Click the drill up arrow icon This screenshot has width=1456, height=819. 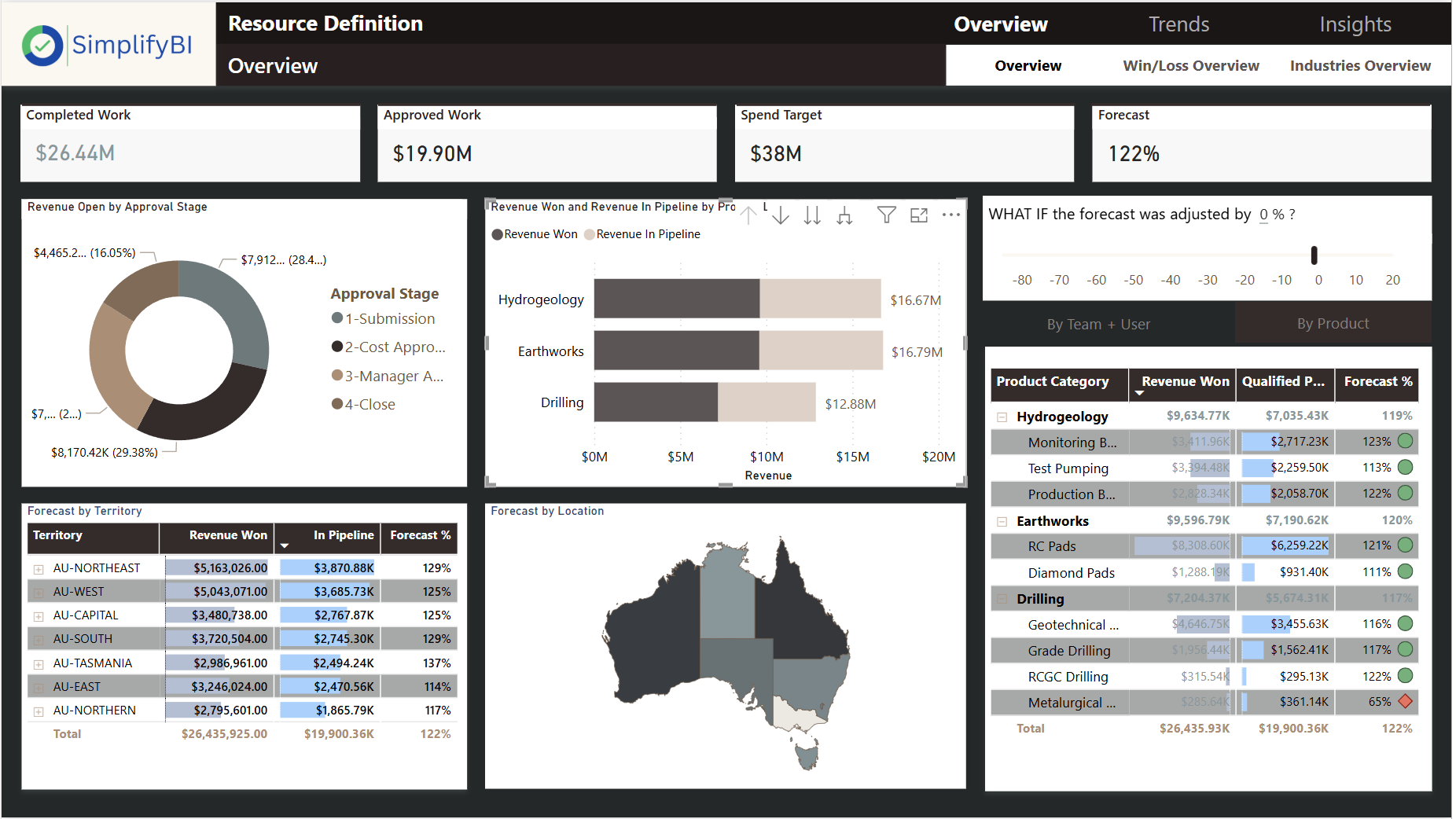[748, 215]
